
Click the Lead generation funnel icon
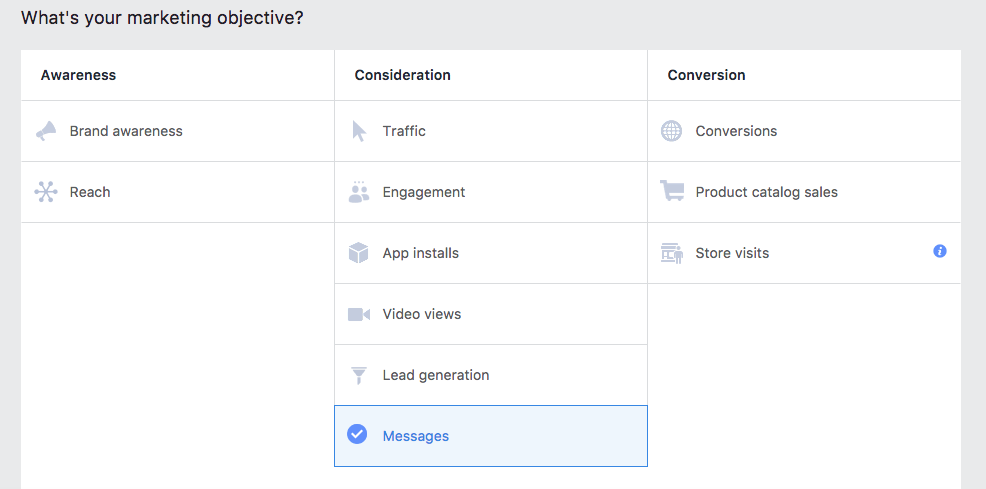[359, 375]
